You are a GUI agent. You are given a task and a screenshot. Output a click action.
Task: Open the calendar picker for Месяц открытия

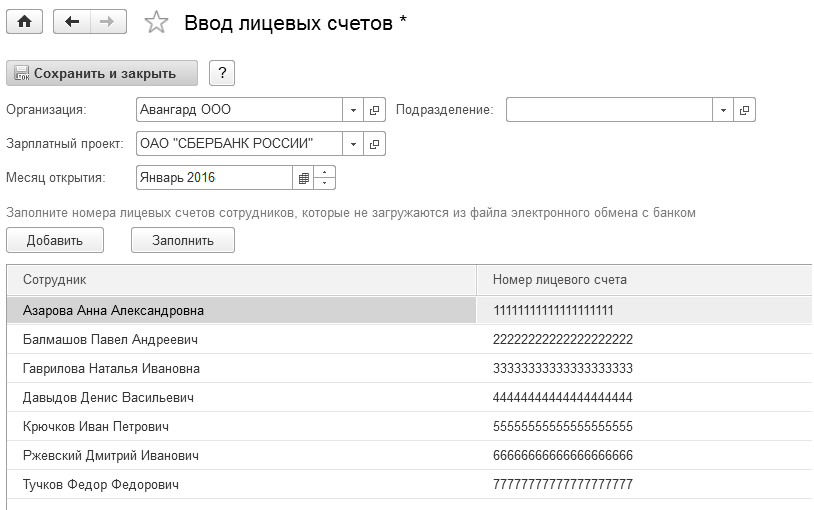tap(304, 178)
